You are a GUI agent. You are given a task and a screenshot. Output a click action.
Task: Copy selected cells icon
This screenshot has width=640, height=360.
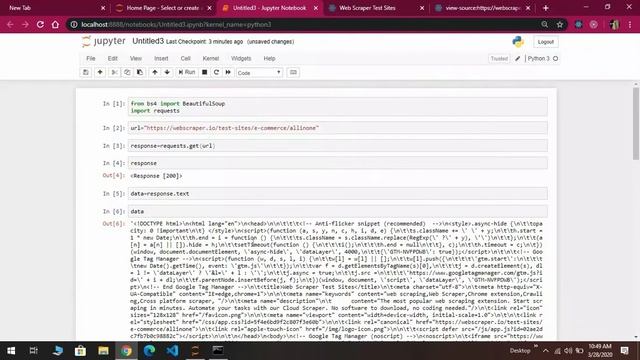127,72
